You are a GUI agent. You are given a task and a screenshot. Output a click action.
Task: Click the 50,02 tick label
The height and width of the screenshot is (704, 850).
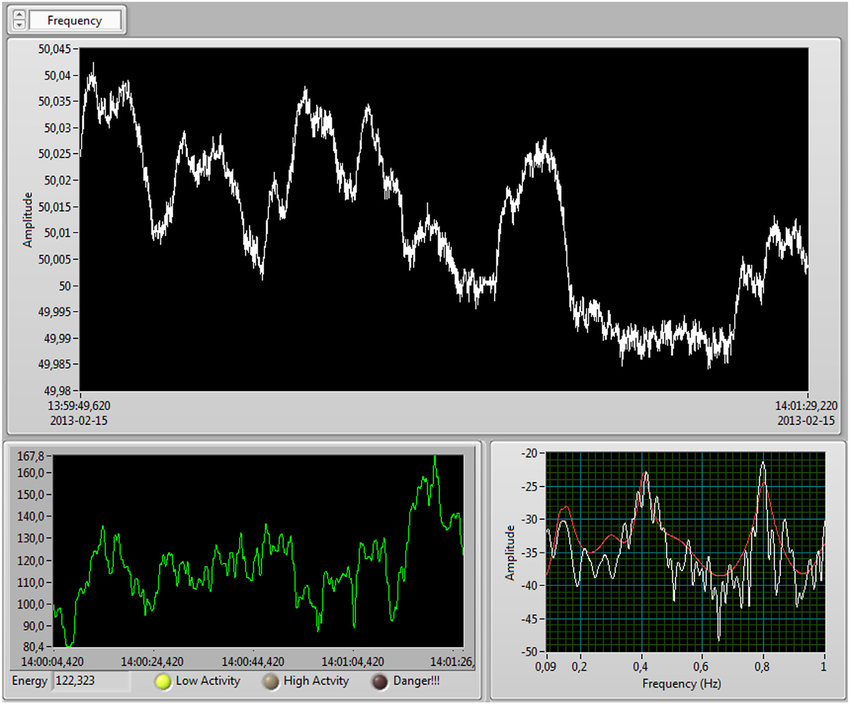[57, 180]
